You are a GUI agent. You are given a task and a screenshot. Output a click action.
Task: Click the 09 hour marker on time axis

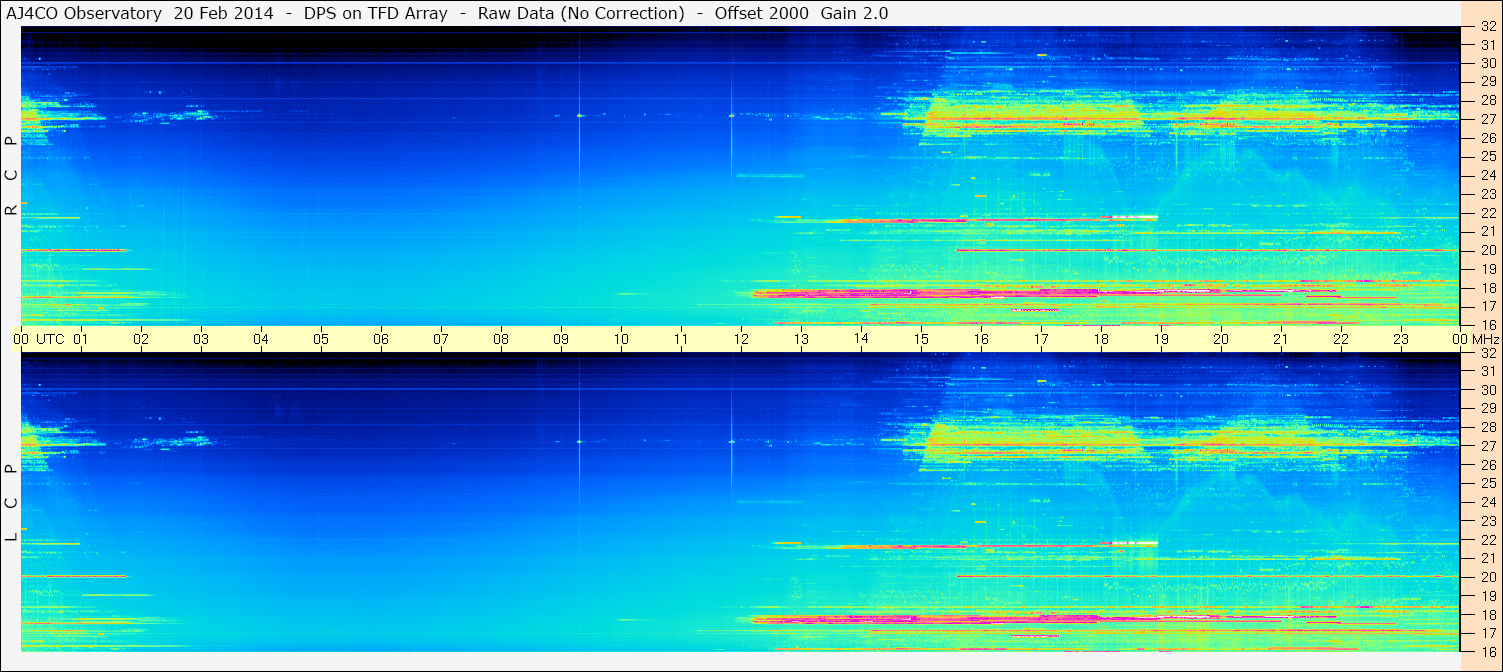tap(561, 339)
